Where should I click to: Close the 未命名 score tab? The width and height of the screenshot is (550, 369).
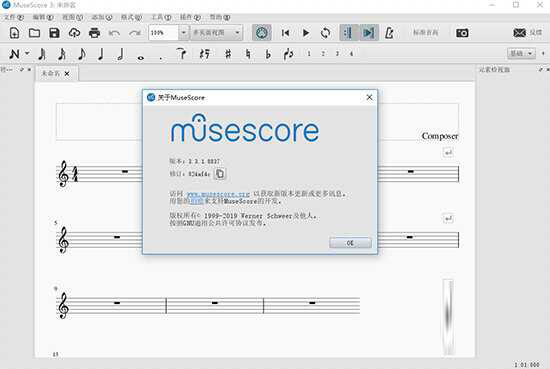coord(67,74)
